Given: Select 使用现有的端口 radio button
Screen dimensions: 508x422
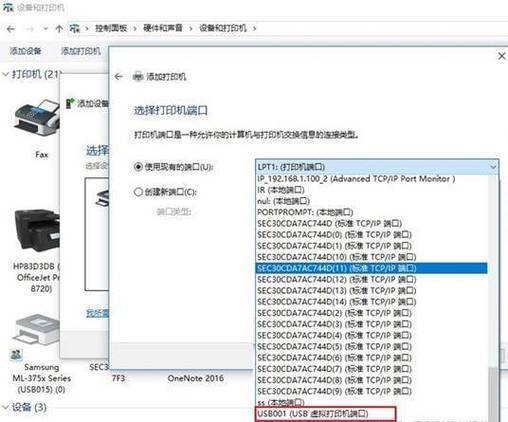Looking at the screenshot, I should (x=138, y=166).
